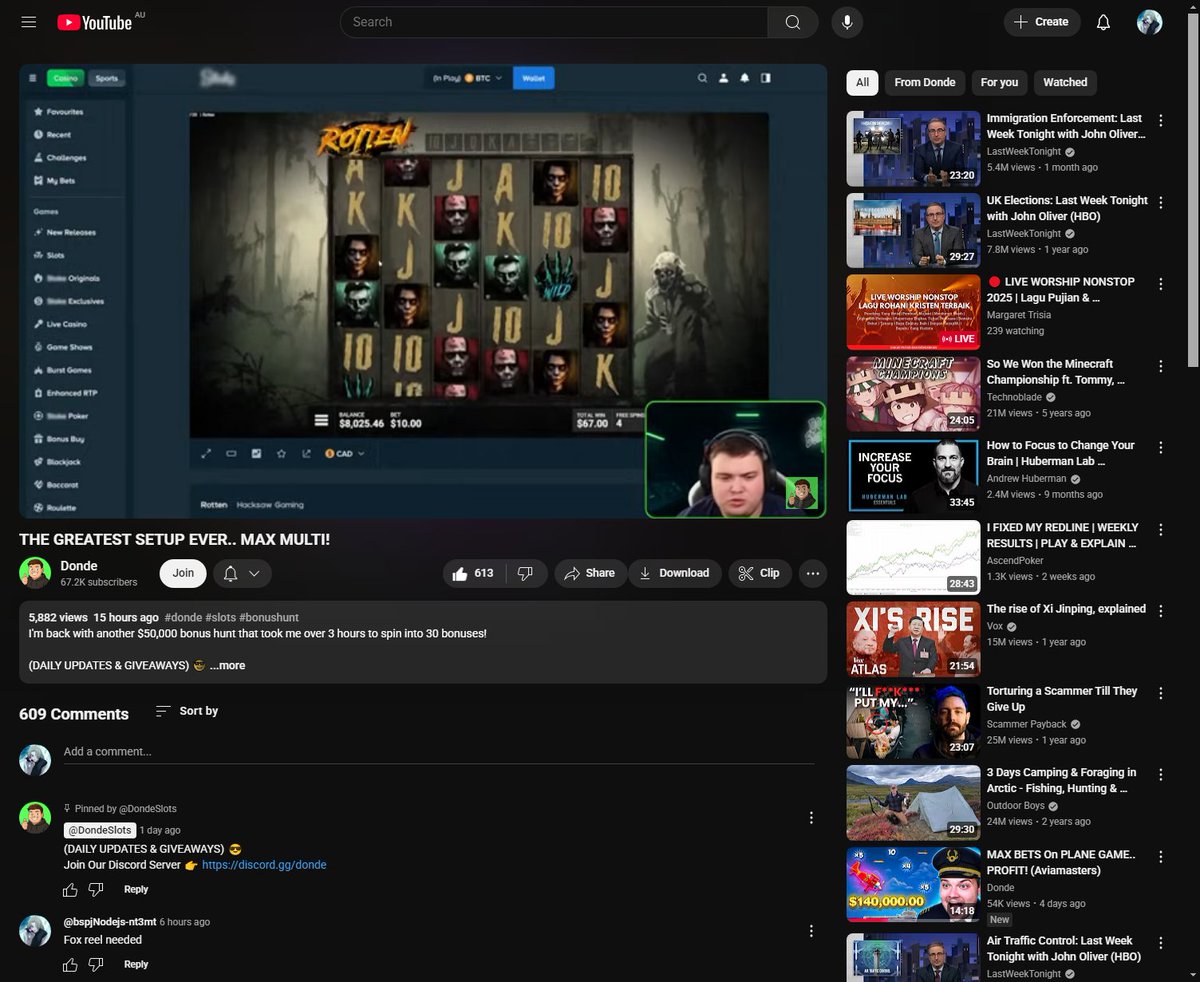Like the "Fox reel needed" comment
The image size is (1200, 982).
[x=70, y=964]
